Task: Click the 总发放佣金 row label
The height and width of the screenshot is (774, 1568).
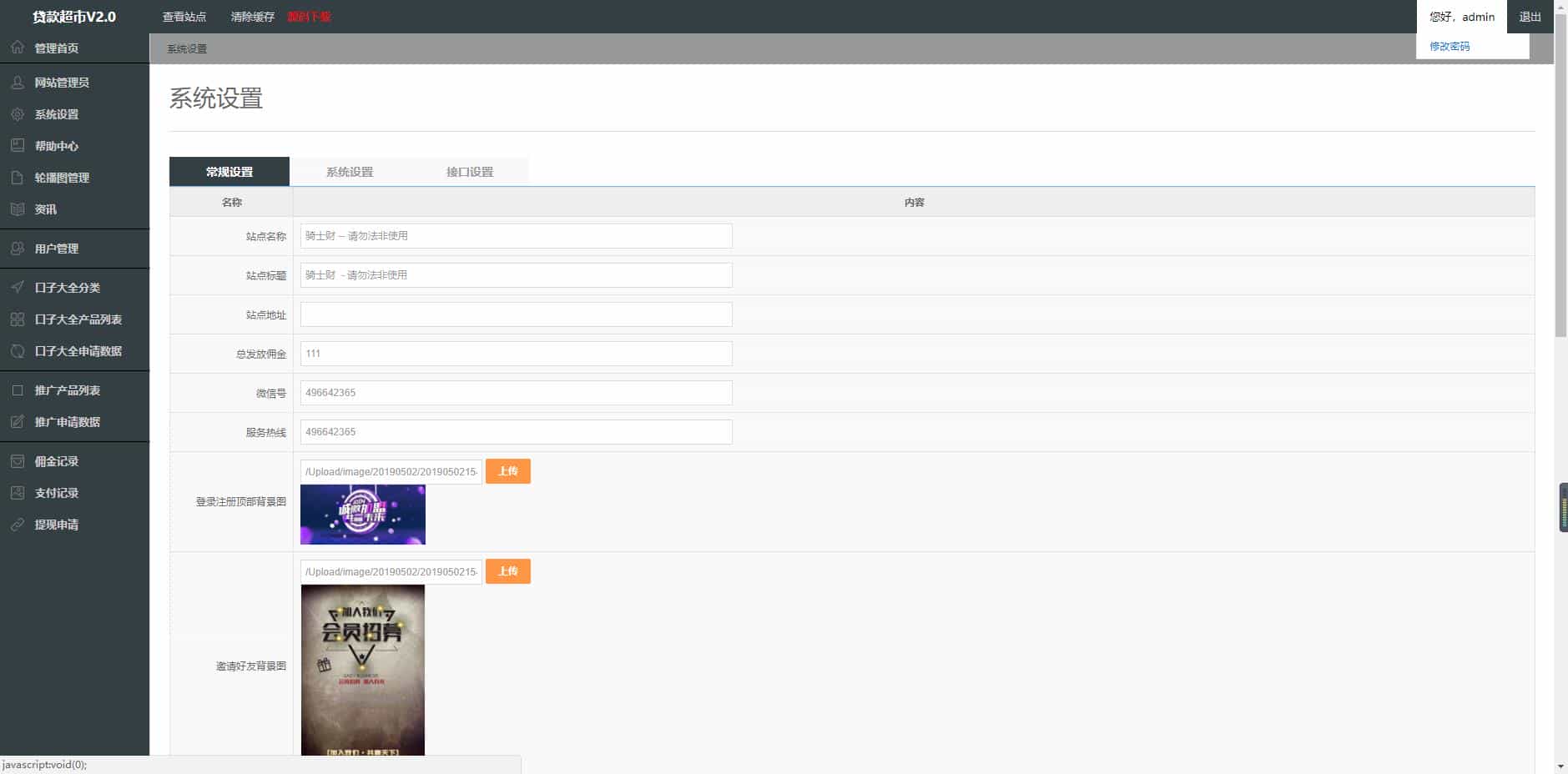Action: pos(261,354)
